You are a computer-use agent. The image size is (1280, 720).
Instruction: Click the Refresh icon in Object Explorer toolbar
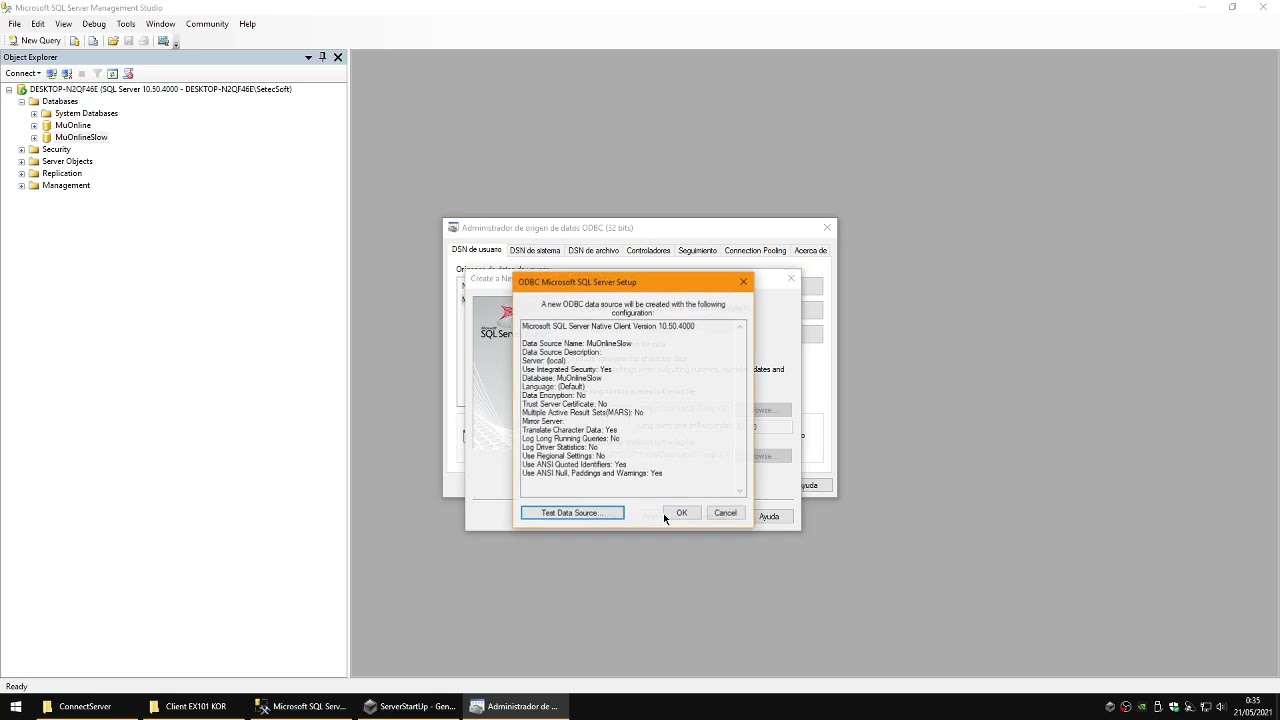coord(112,73)
